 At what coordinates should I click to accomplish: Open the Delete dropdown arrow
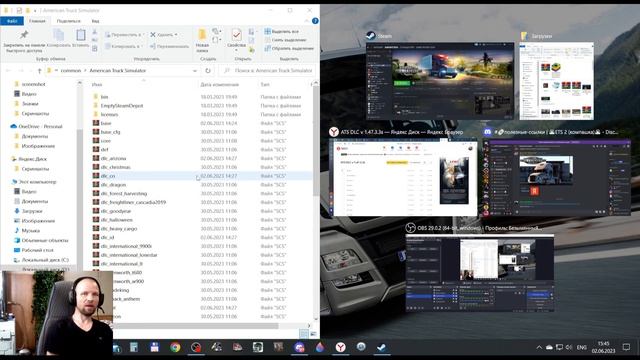pyautogui.click(x=176, y=35)
